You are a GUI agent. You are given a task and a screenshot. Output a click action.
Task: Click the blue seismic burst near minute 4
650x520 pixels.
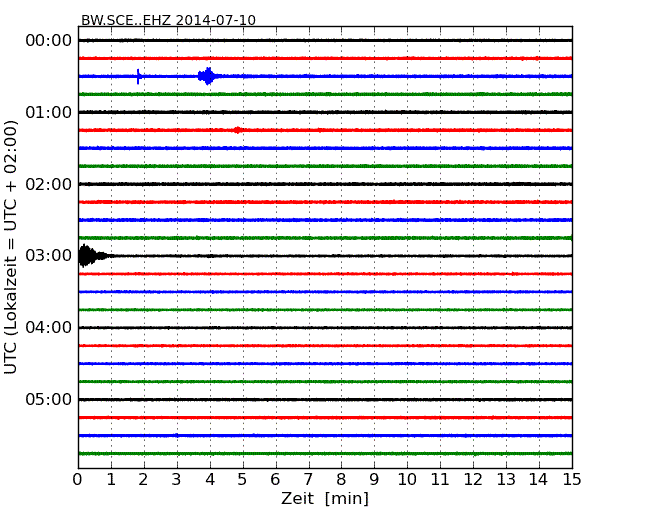[207, 76]
